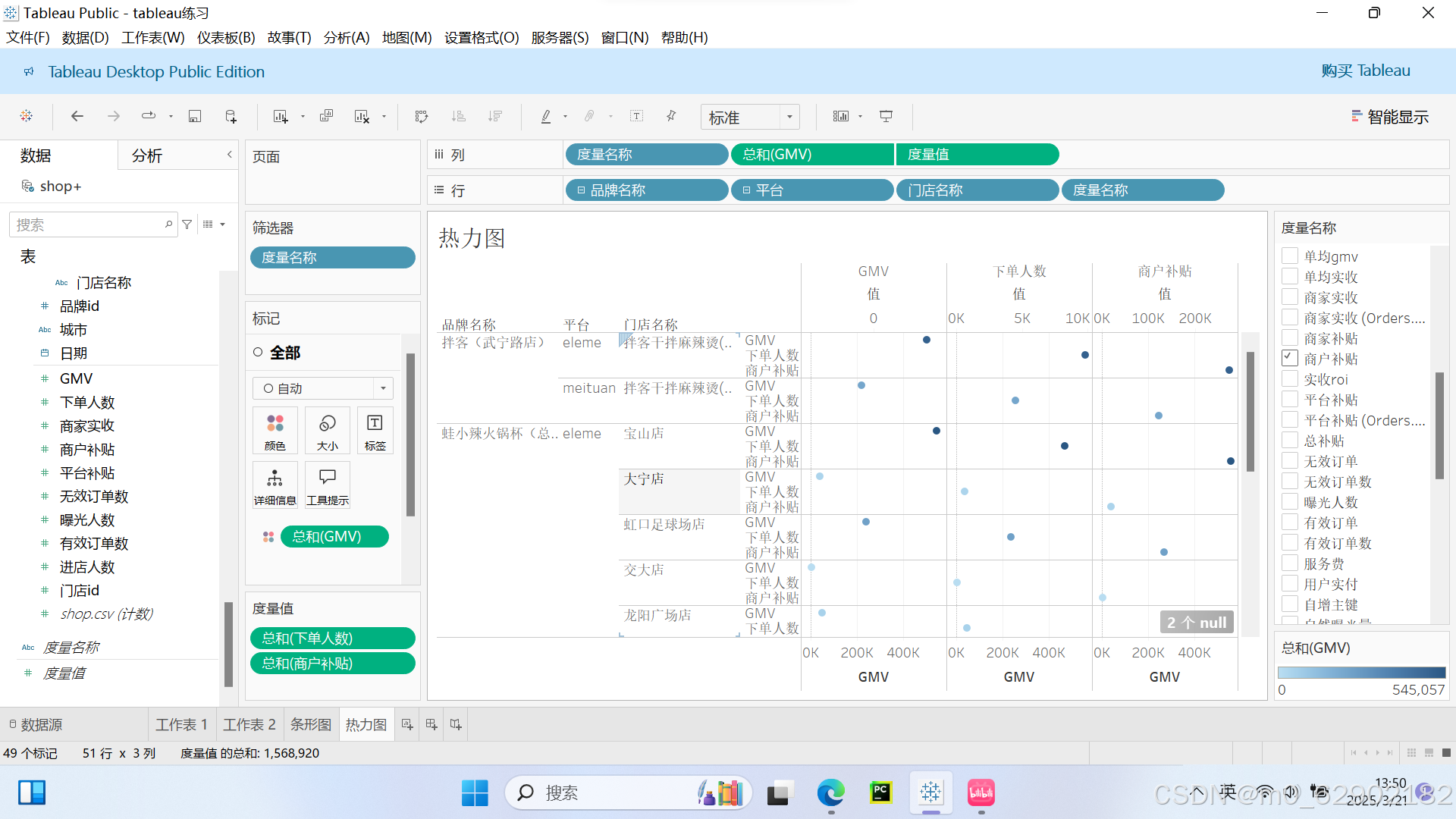The image size is (1456, 819).
Task: Open the Color marks card
Action: (275, 430)
